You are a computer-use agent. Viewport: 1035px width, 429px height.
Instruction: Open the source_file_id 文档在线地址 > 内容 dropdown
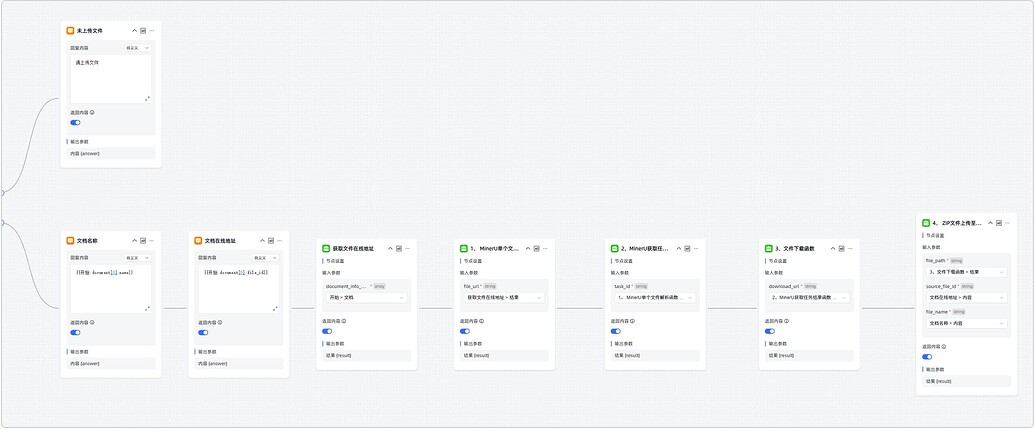tap(966, 298)
